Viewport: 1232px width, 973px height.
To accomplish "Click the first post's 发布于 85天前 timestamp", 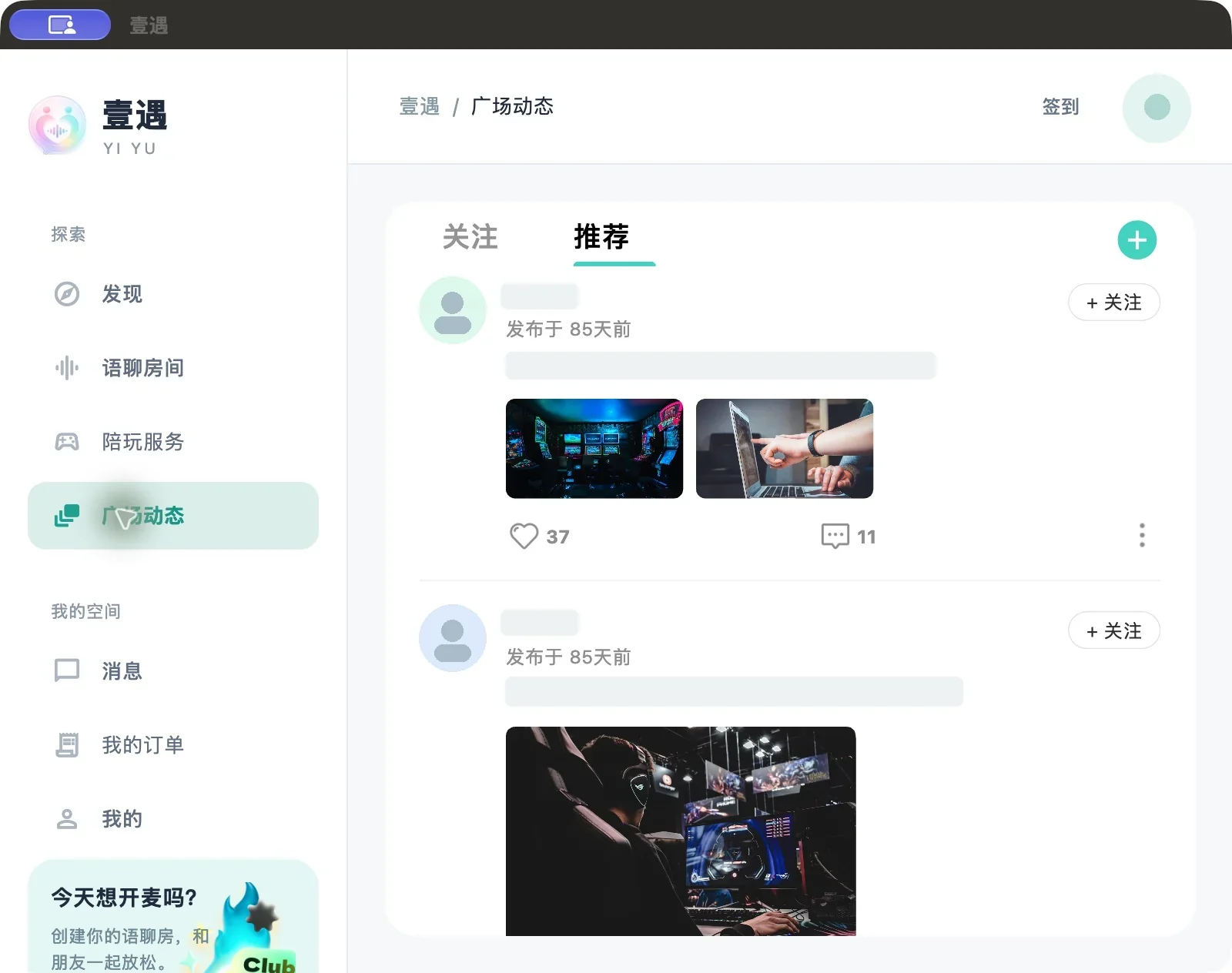I will [x=568, y=329].
